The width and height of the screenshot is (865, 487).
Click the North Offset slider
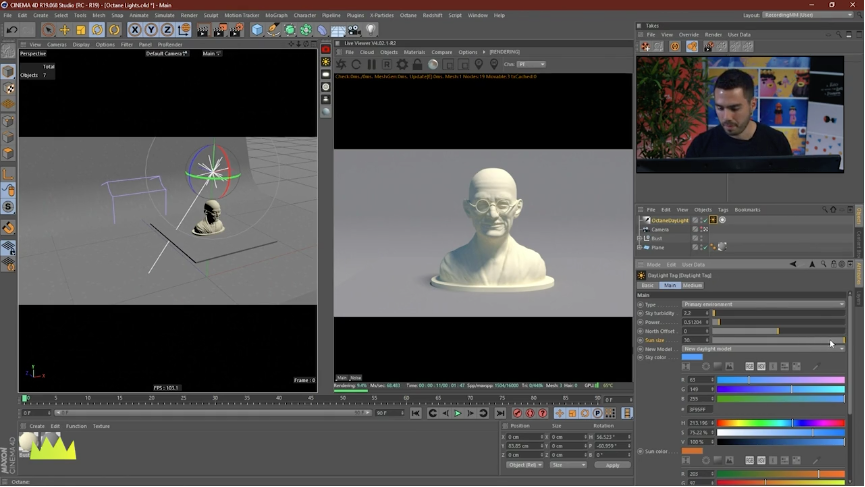click(x=778, y=331)
